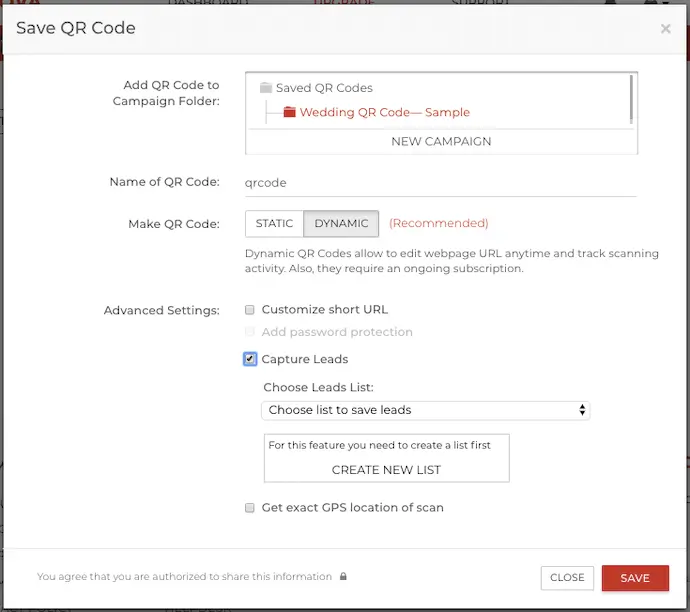Select Wedding QR Code— Sample campaign
This screenshot has width=690, height=612.
tap(385, 112)
